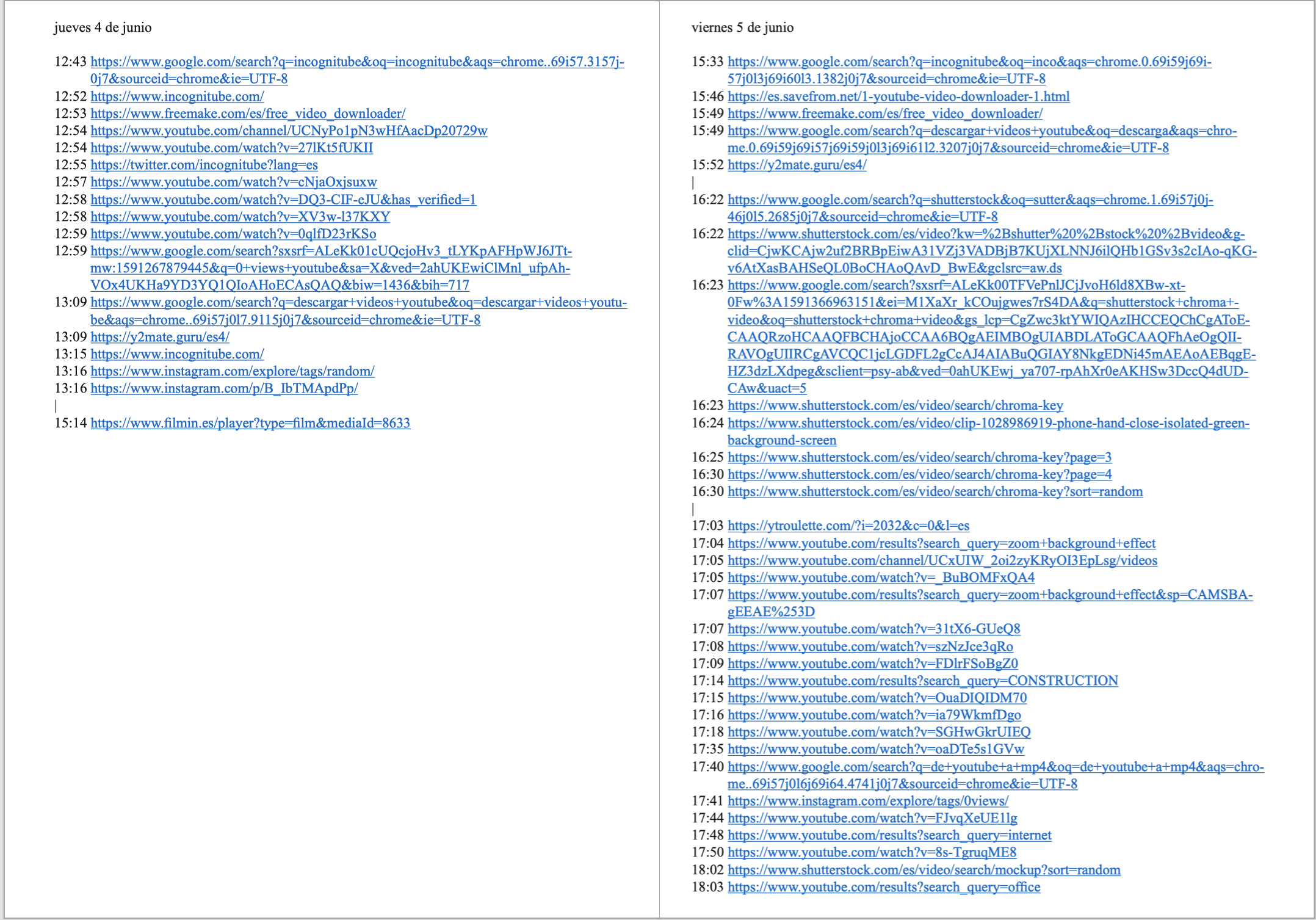This screenshot has width=1316, height=920.
Task: Open YouTube watch link v=OuaDIQIDM70
Action: click(x=877, y=698)
